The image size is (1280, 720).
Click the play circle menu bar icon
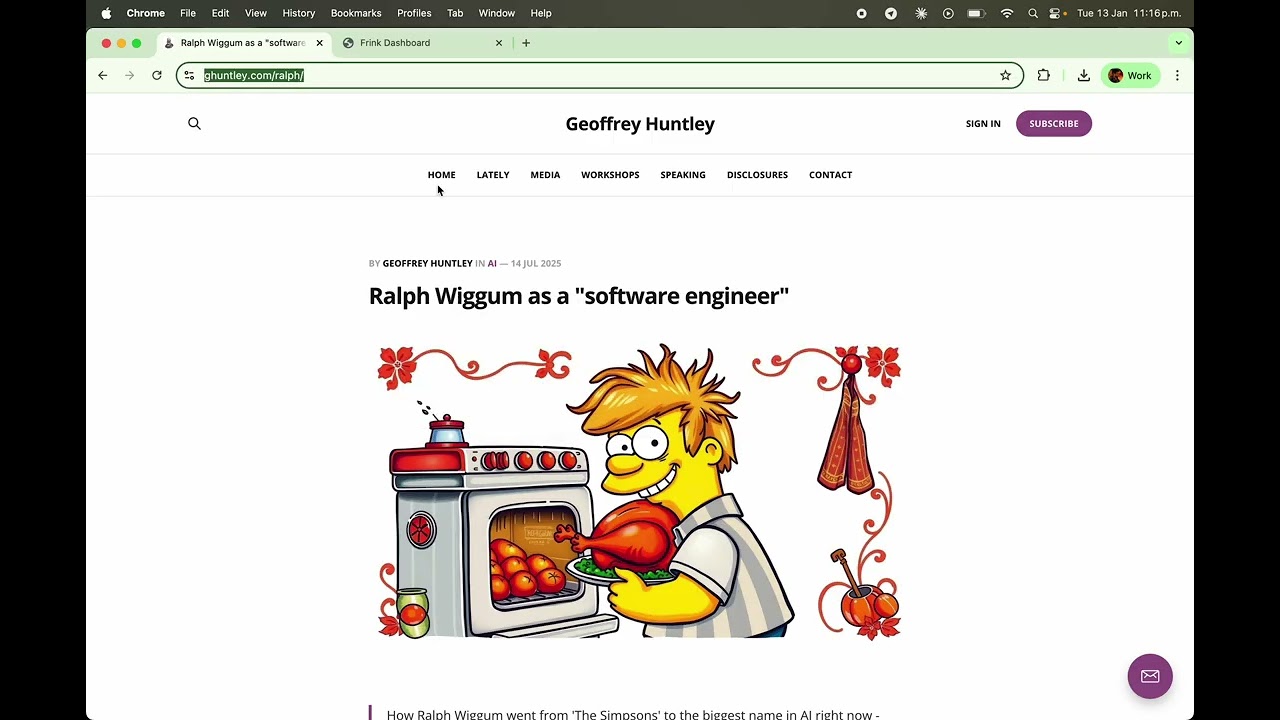948,13
